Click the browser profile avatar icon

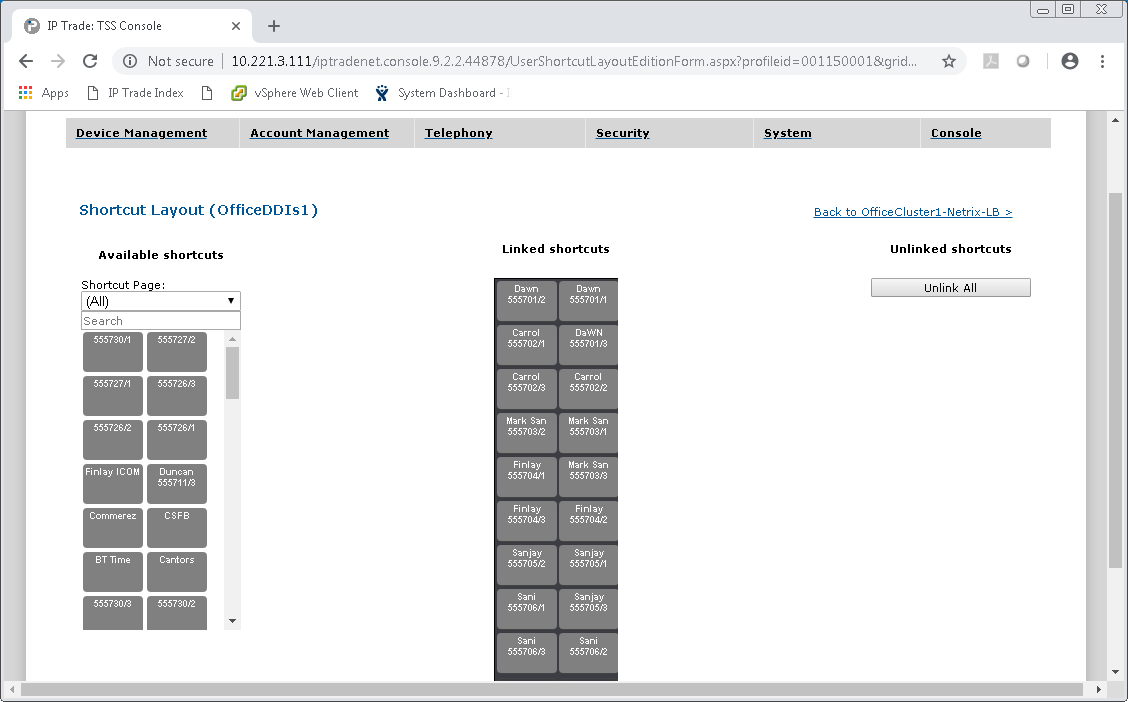[1069, 61]
